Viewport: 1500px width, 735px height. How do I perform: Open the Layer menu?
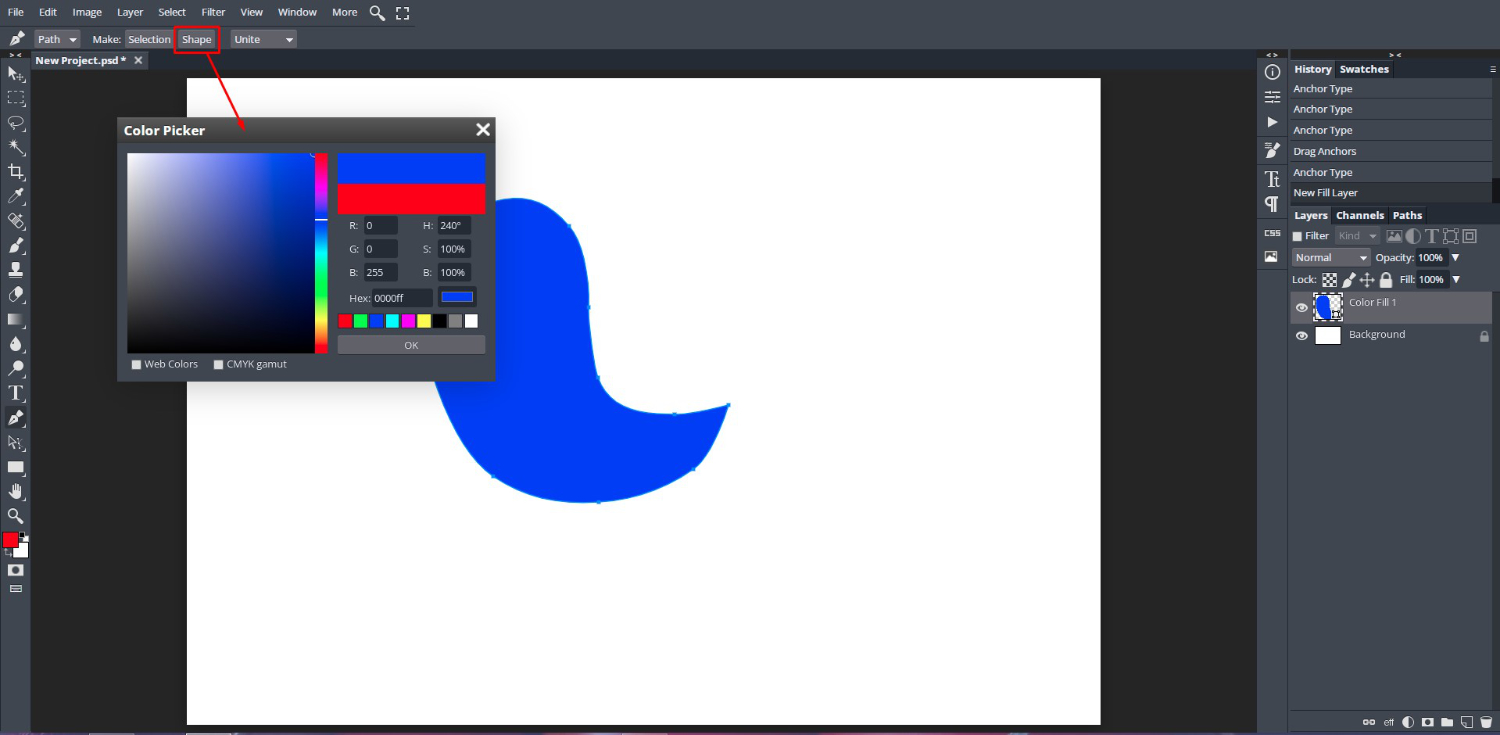pos(130,12)
